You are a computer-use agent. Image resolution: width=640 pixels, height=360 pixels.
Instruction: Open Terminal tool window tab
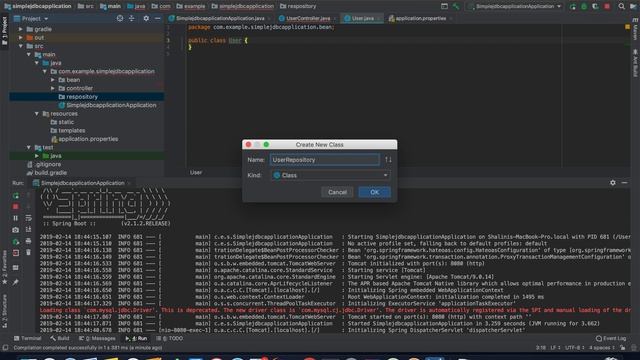pos(28,338)
